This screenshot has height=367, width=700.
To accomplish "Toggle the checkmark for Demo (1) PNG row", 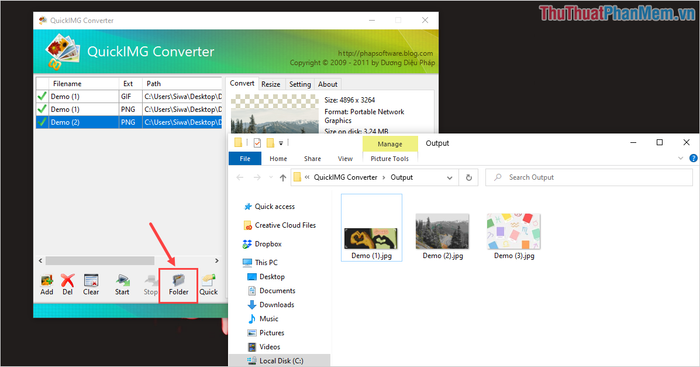I will click(x=42, y=109).
